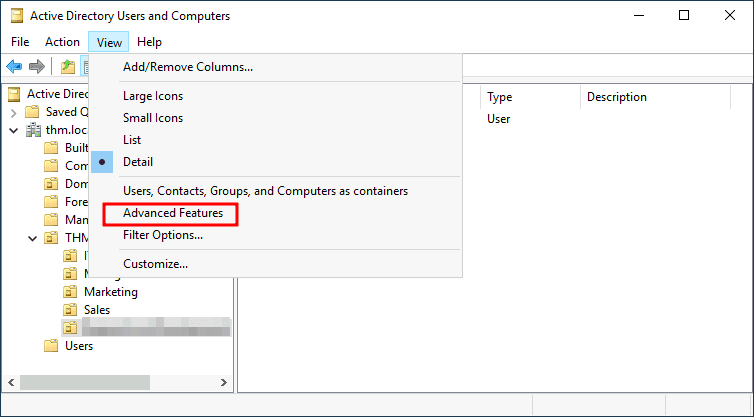
Task: Choose Add/Remove Columns menu entry
Action: 187,68
